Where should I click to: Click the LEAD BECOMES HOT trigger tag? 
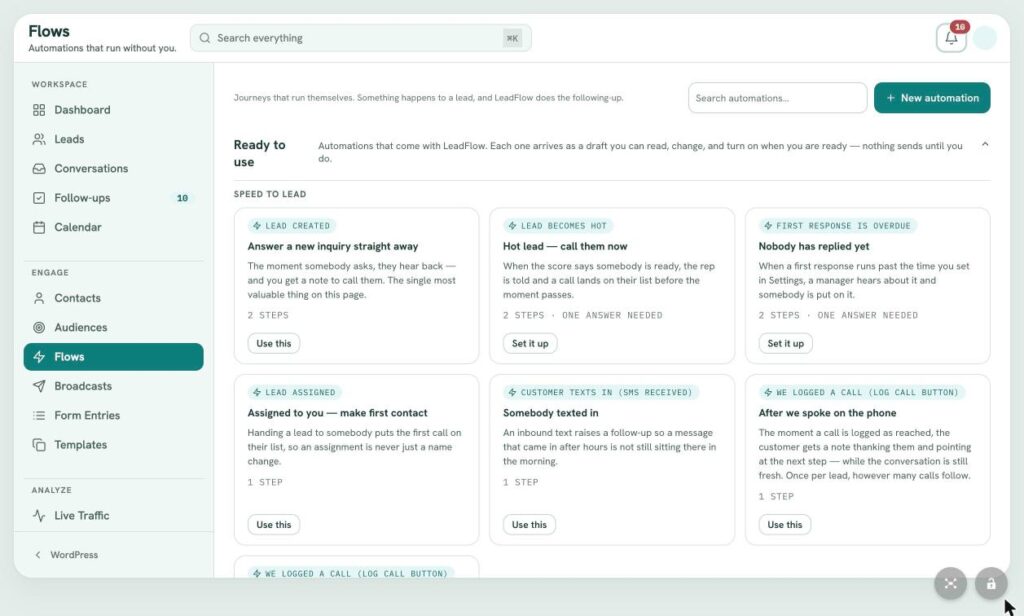(x=558, y=226)
